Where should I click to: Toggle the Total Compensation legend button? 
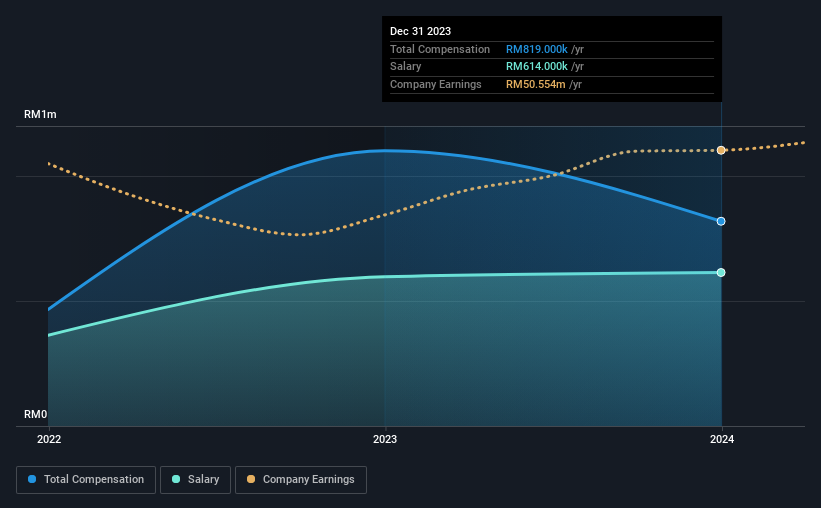pos(86,480)
